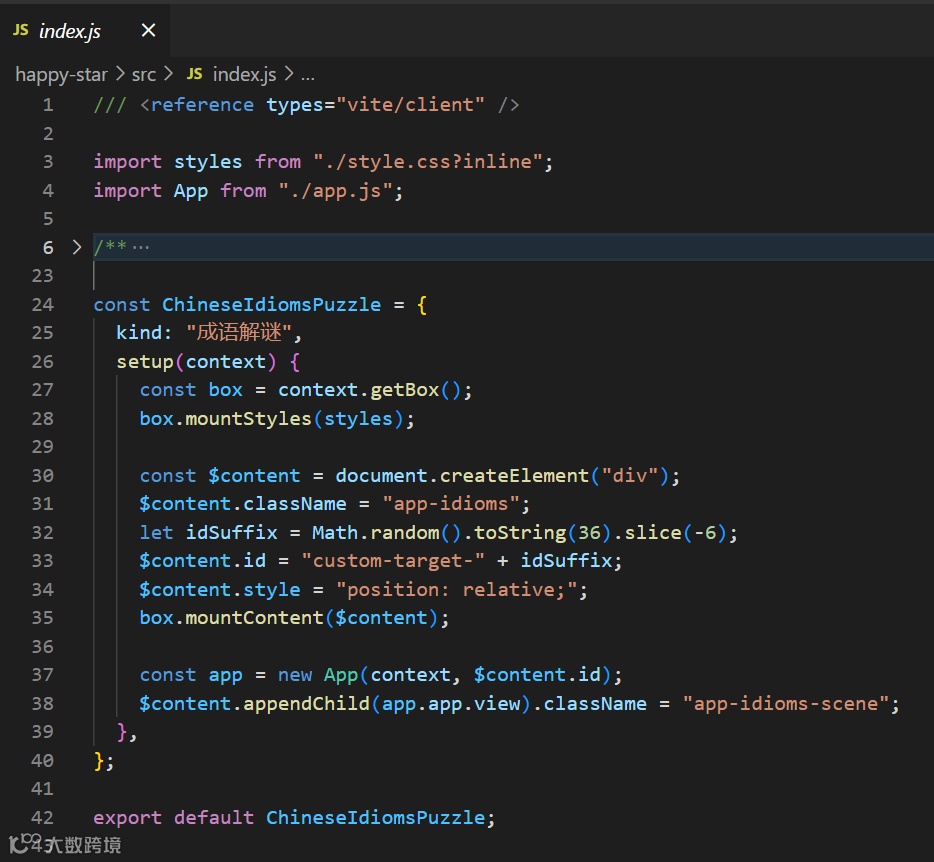The image size is (934, 862).
Task: Click ChineseIdiomsPuzzle in export default line
Action: [x=375, y=817]
